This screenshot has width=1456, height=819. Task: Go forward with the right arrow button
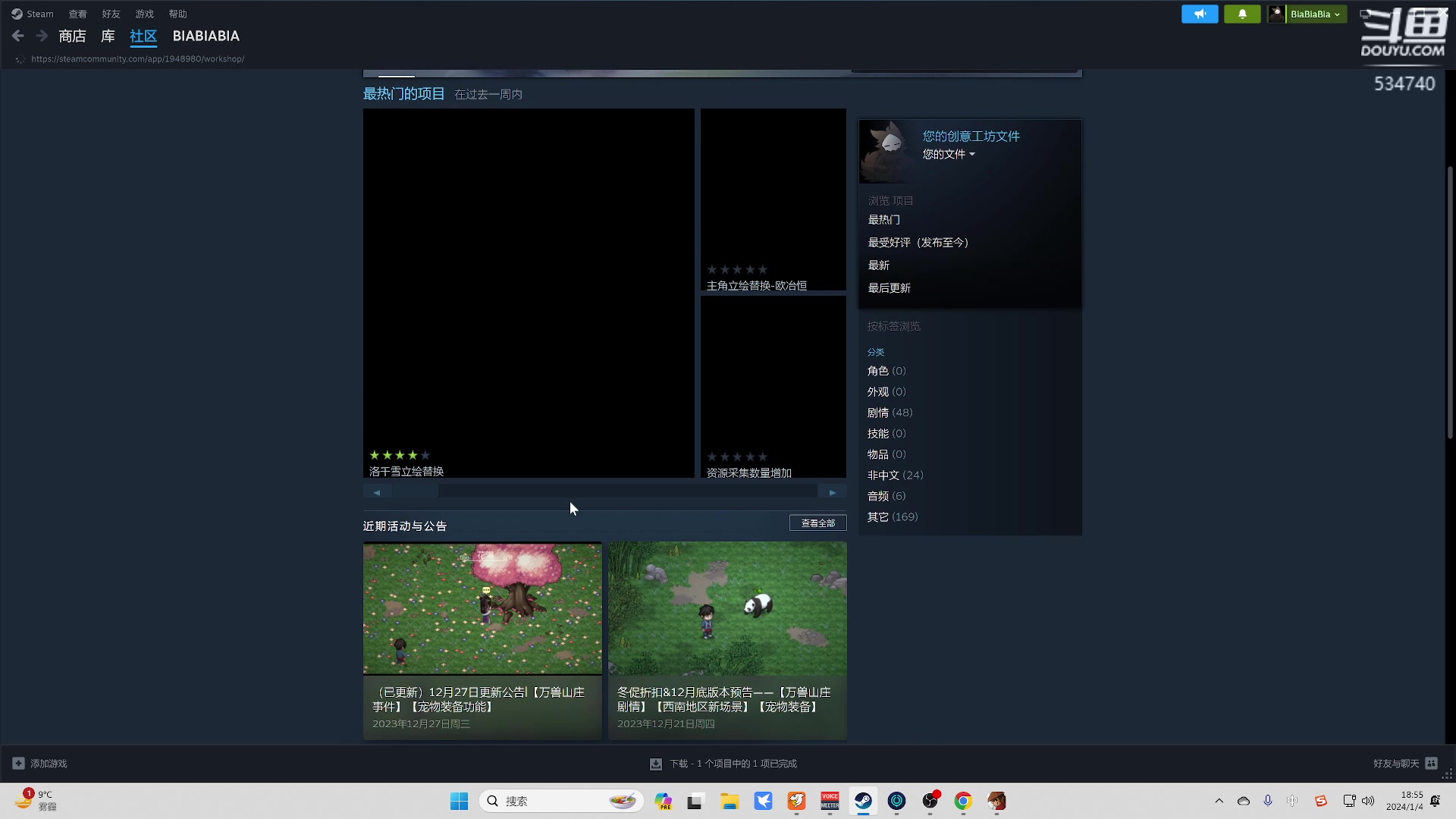tap(42, 36)
